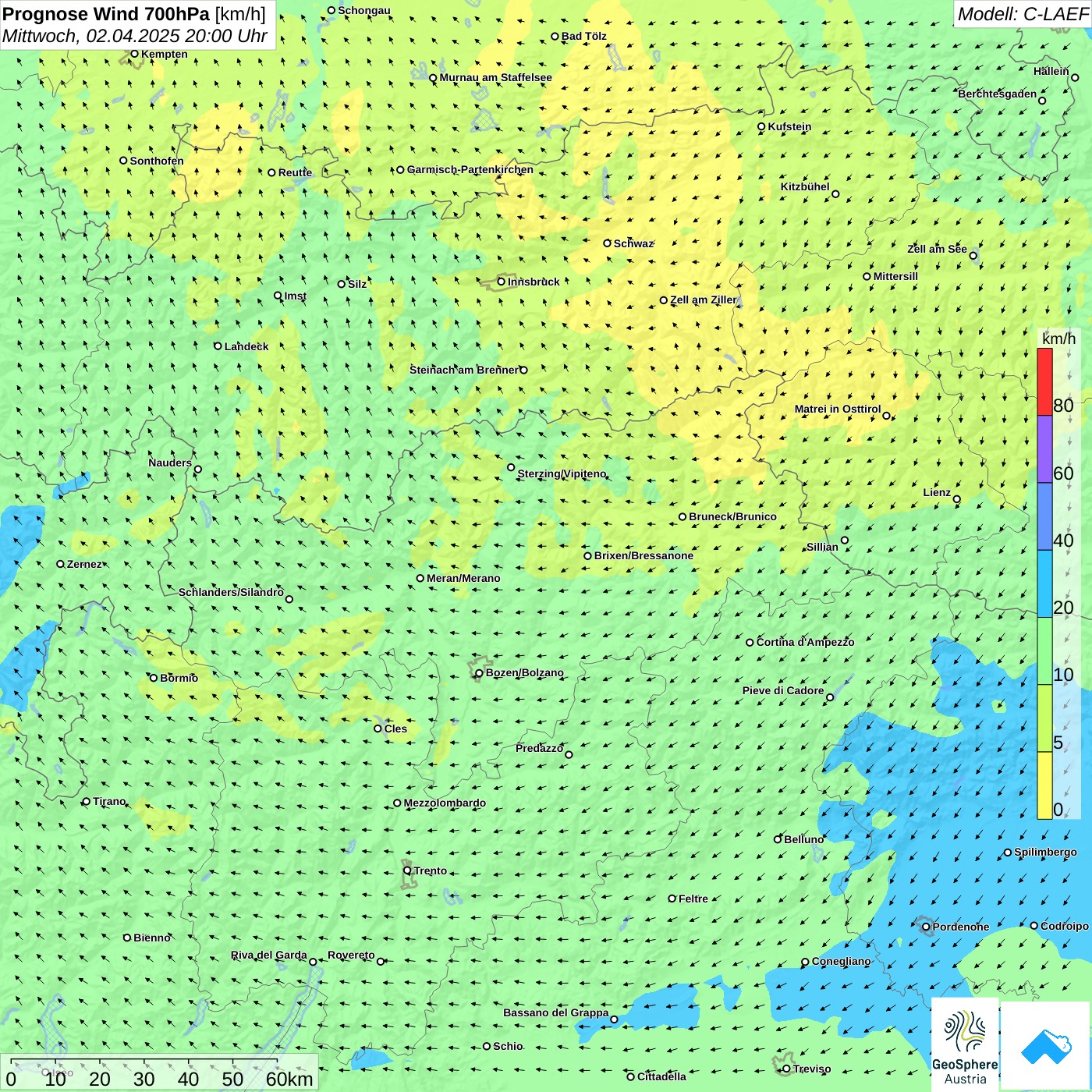1092x1092 pixels.
Task: Select the Treviso city label
Action: coord(811,1069)
